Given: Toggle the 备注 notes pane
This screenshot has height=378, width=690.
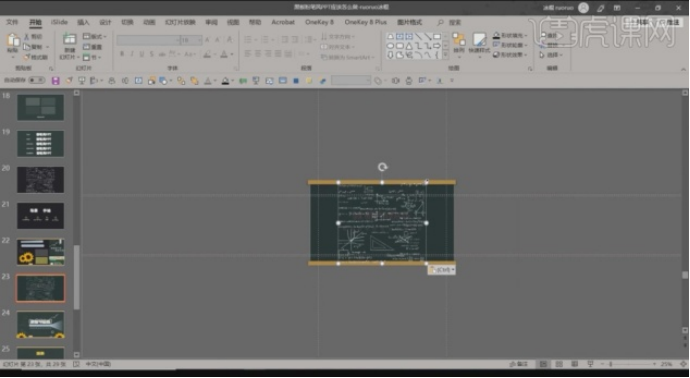Looking at the screenshot, I should 518,364.
